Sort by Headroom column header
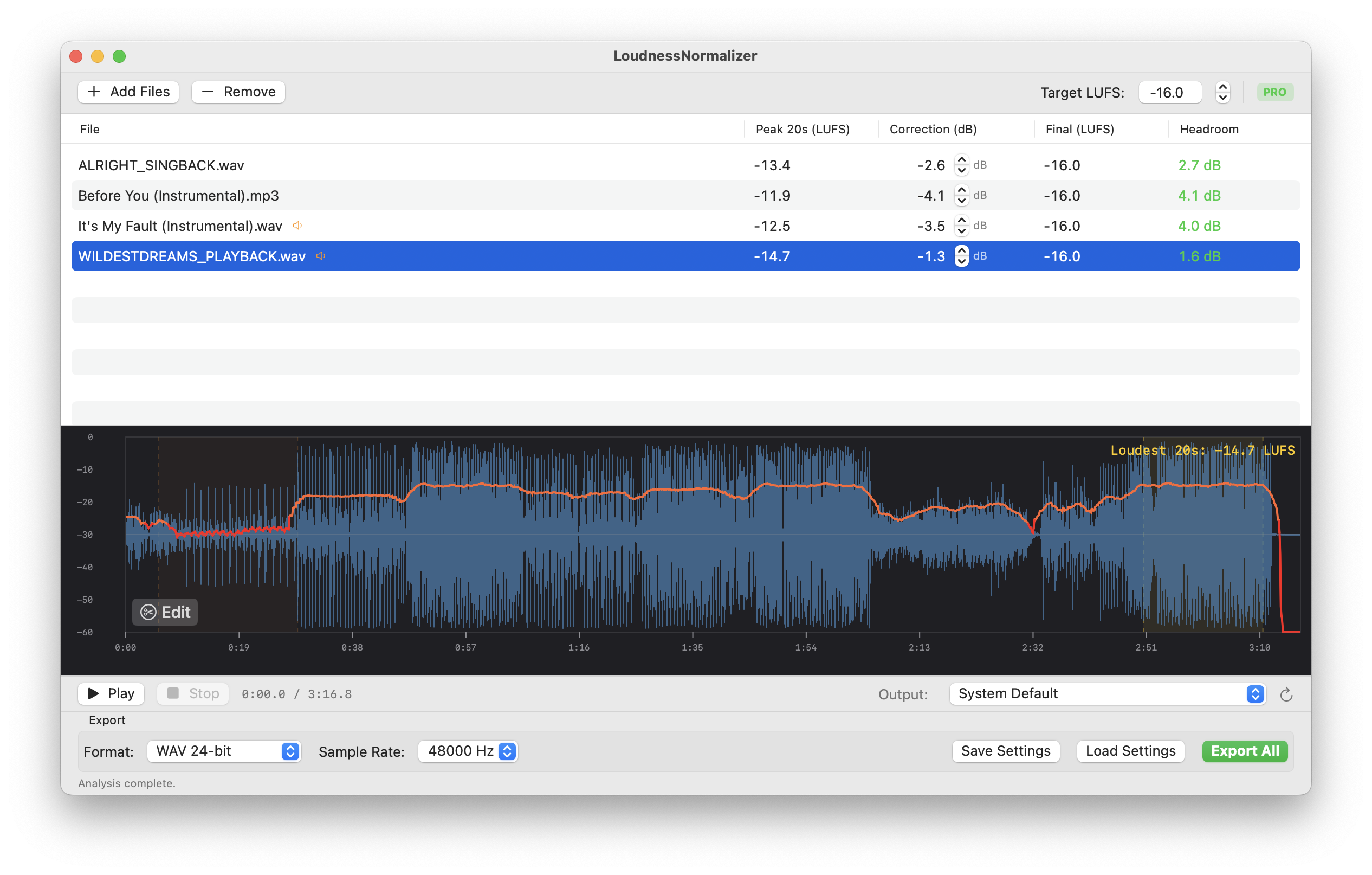Viewport: 1372px width, 875px height. point(1209,130)
